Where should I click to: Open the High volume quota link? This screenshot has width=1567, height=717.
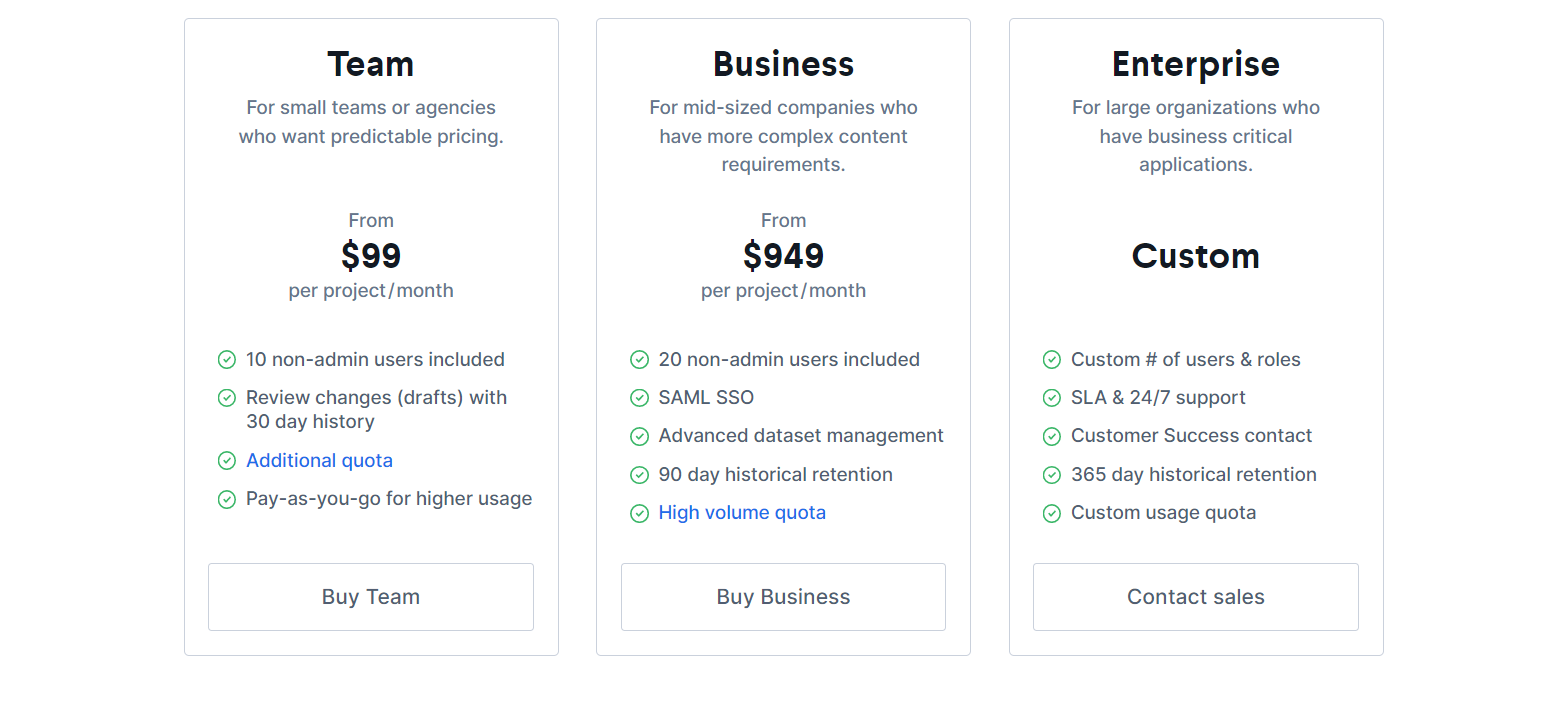[x=742, y=513]
